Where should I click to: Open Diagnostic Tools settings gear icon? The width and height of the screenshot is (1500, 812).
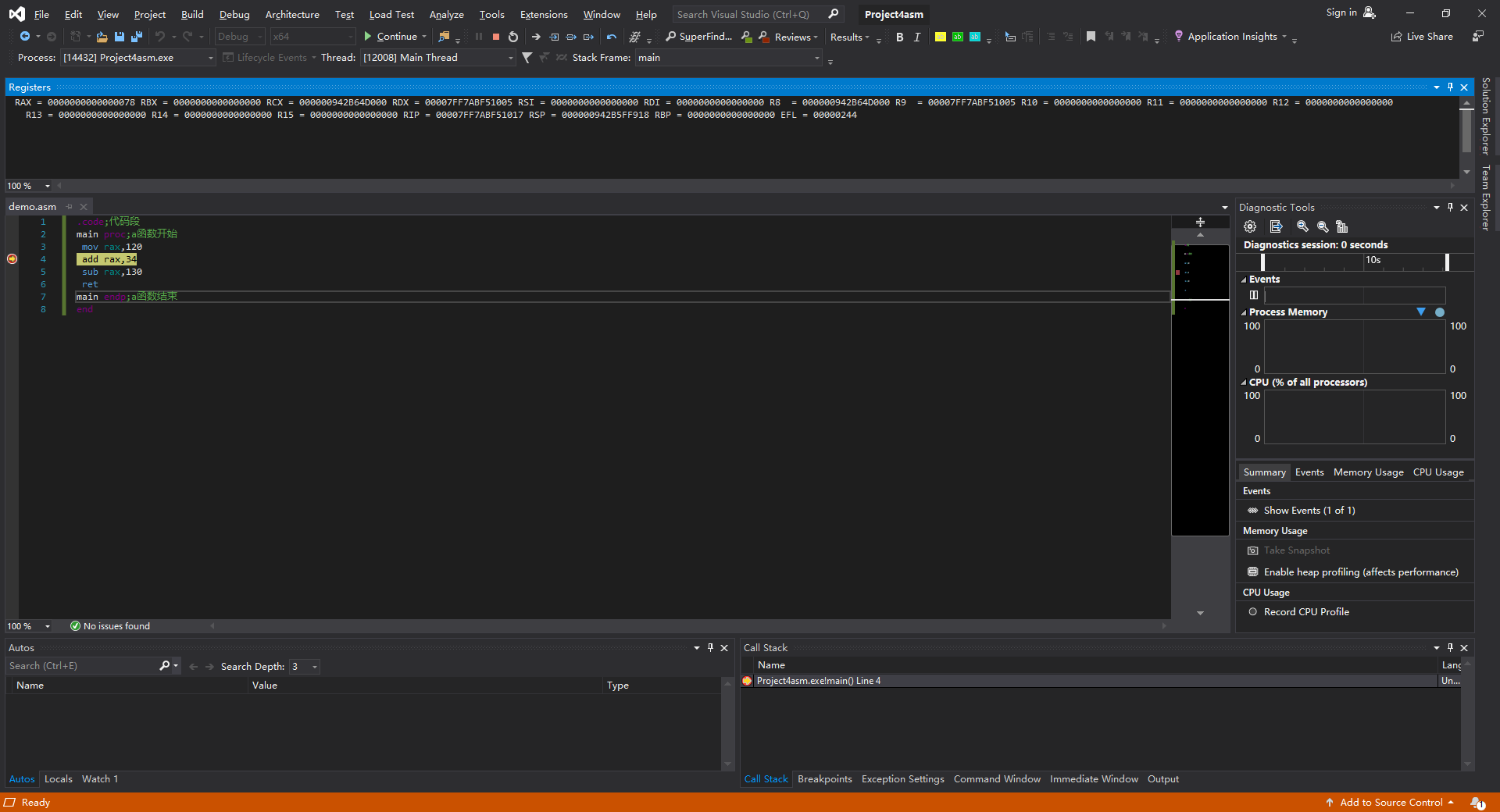click(x=1249, y=226)
